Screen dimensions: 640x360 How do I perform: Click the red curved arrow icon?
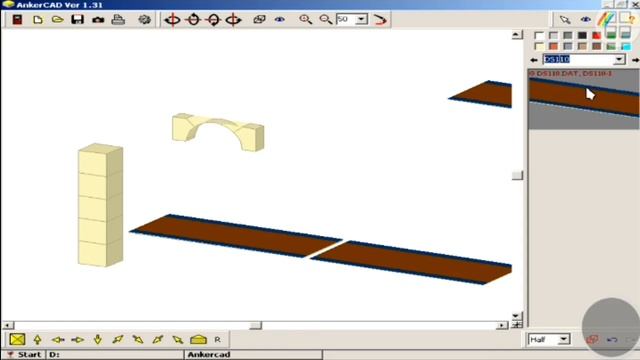coord(380,20)
